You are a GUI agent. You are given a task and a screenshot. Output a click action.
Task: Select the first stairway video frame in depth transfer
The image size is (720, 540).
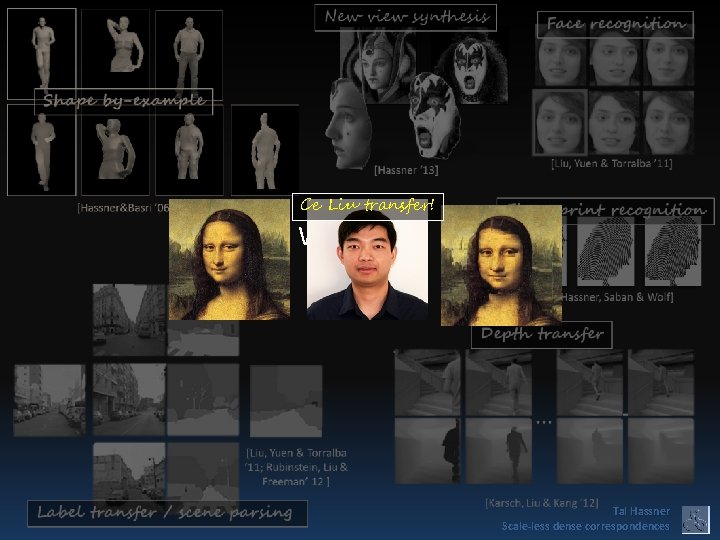[x=428, y=383]
